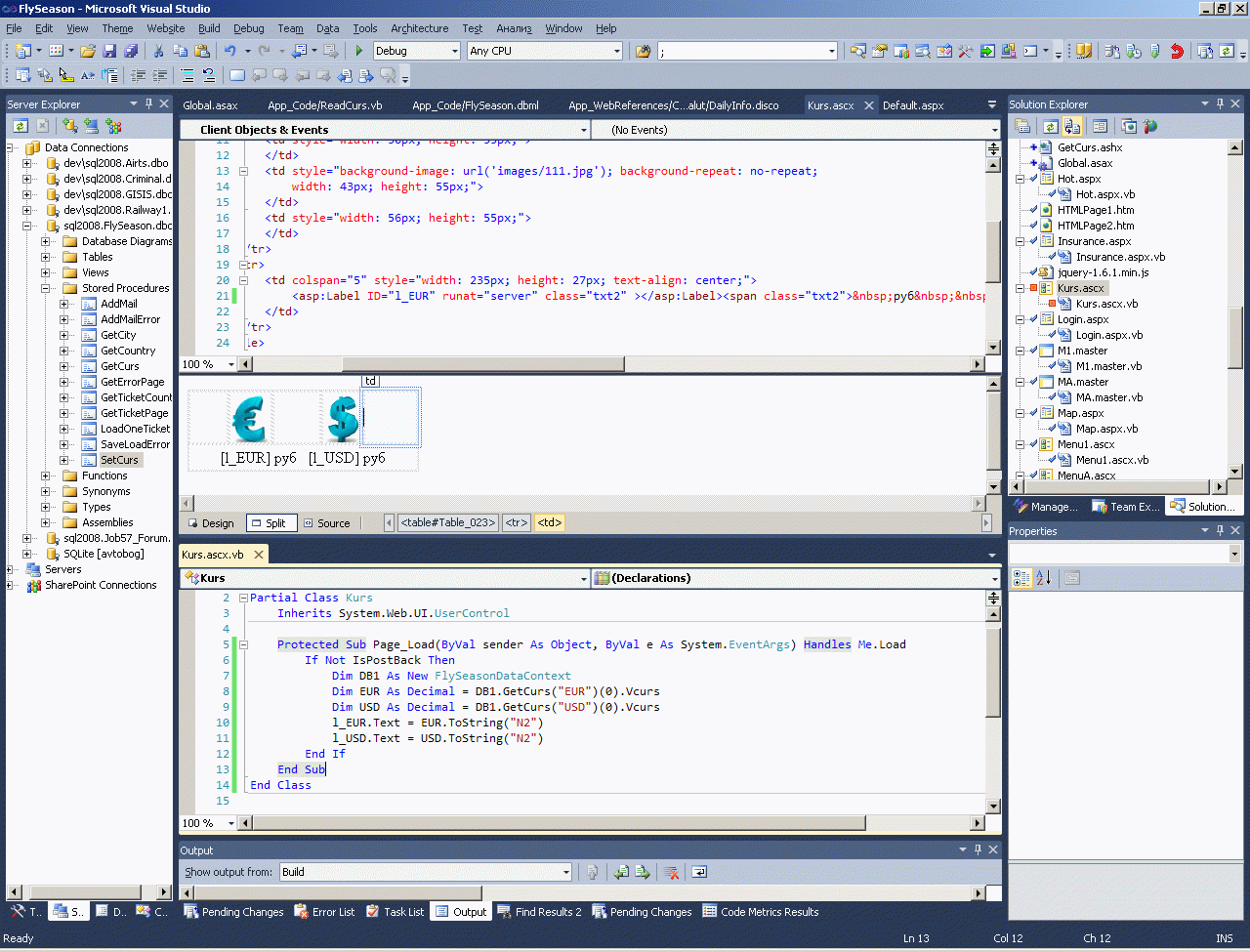The image size is (1250, 952).
Task: Open the Architecture menu
Action: click(x=419, y=28)
